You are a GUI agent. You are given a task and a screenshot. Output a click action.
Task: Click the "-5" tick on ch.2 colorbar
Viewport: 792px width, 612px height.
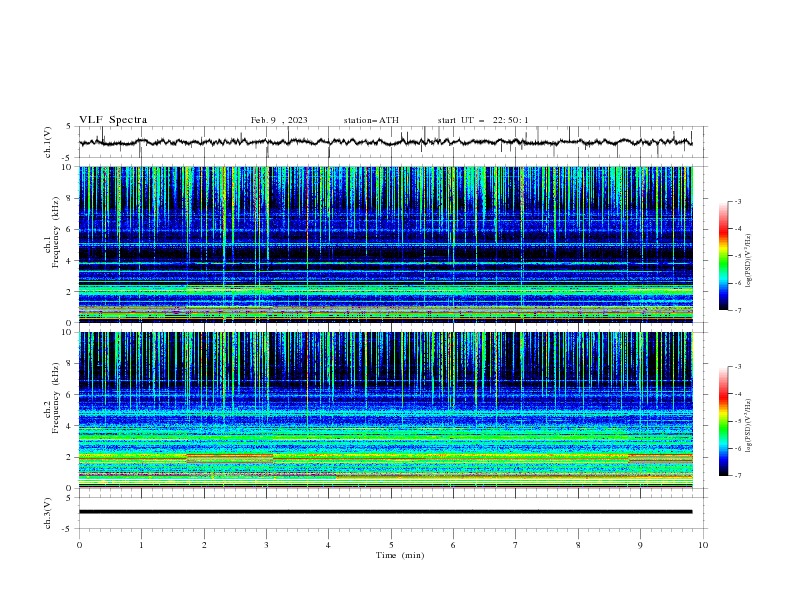737,421
